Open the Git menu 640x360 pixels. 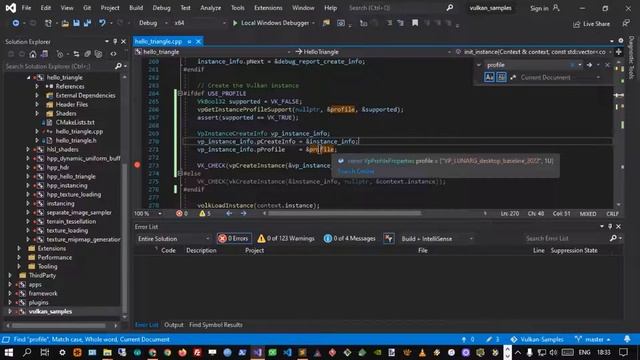click(x=87, y=8)
